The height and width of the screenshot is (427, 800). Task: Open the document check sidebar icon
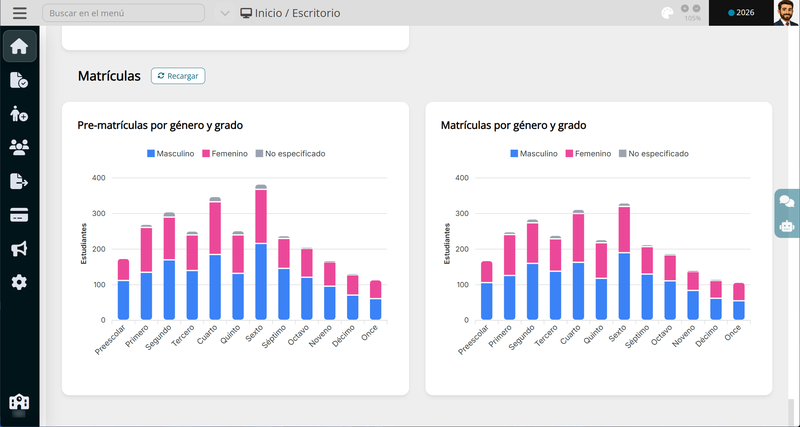[19, 80]
